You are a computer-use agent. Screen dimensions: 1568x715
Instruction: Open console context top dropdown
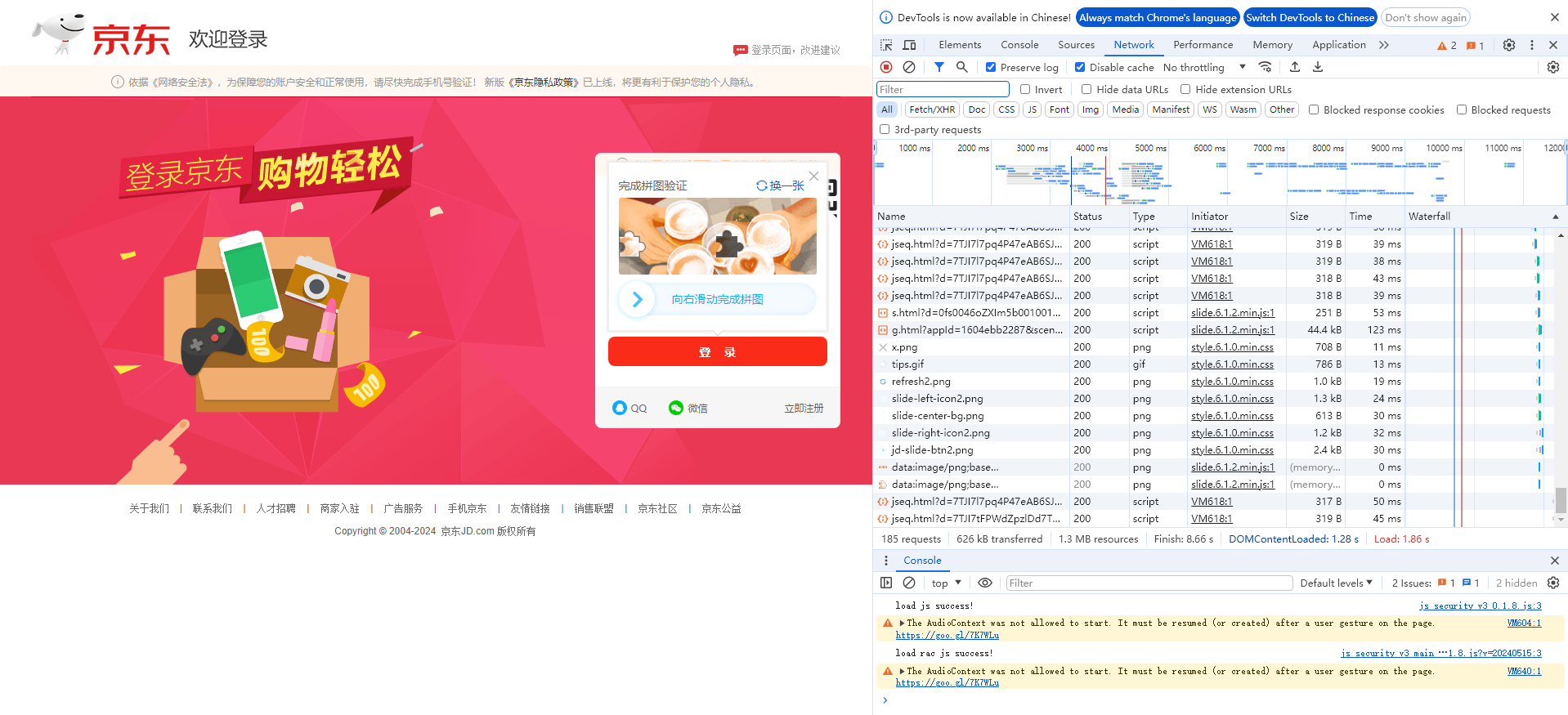click(947, 583)
